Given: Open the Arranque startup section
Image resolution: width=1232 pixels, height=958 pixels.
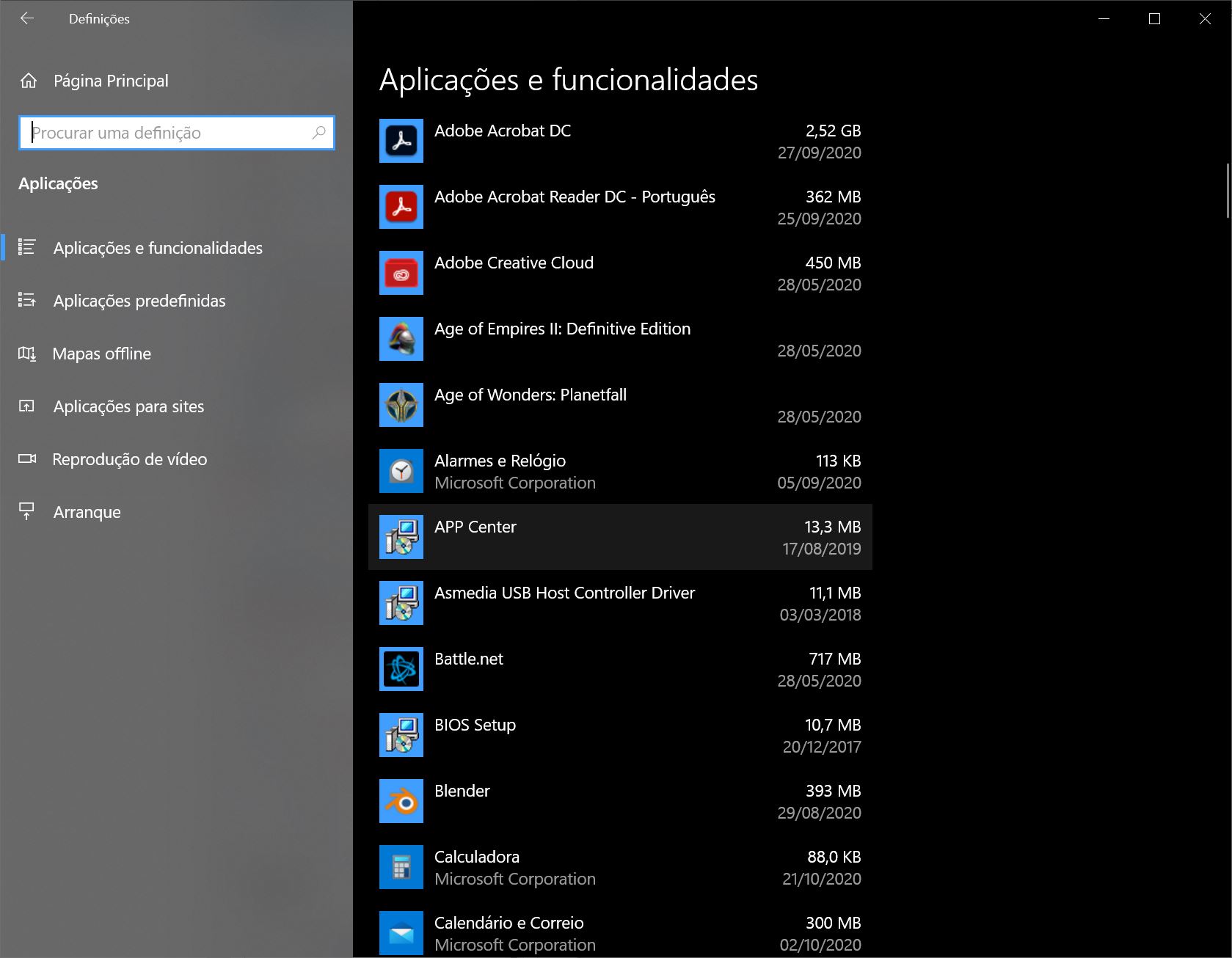Looking at the screenshot, I should click(x=176, y=512).
